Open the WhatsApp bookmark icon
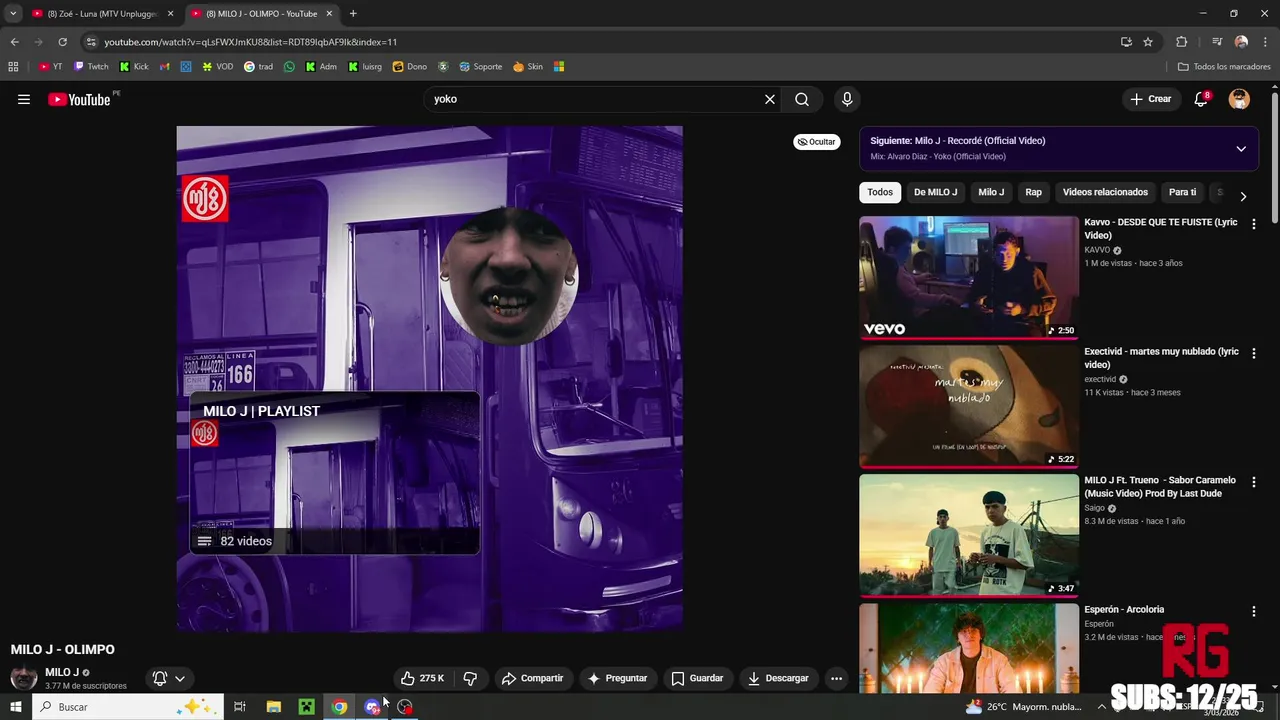 (289, 67)
